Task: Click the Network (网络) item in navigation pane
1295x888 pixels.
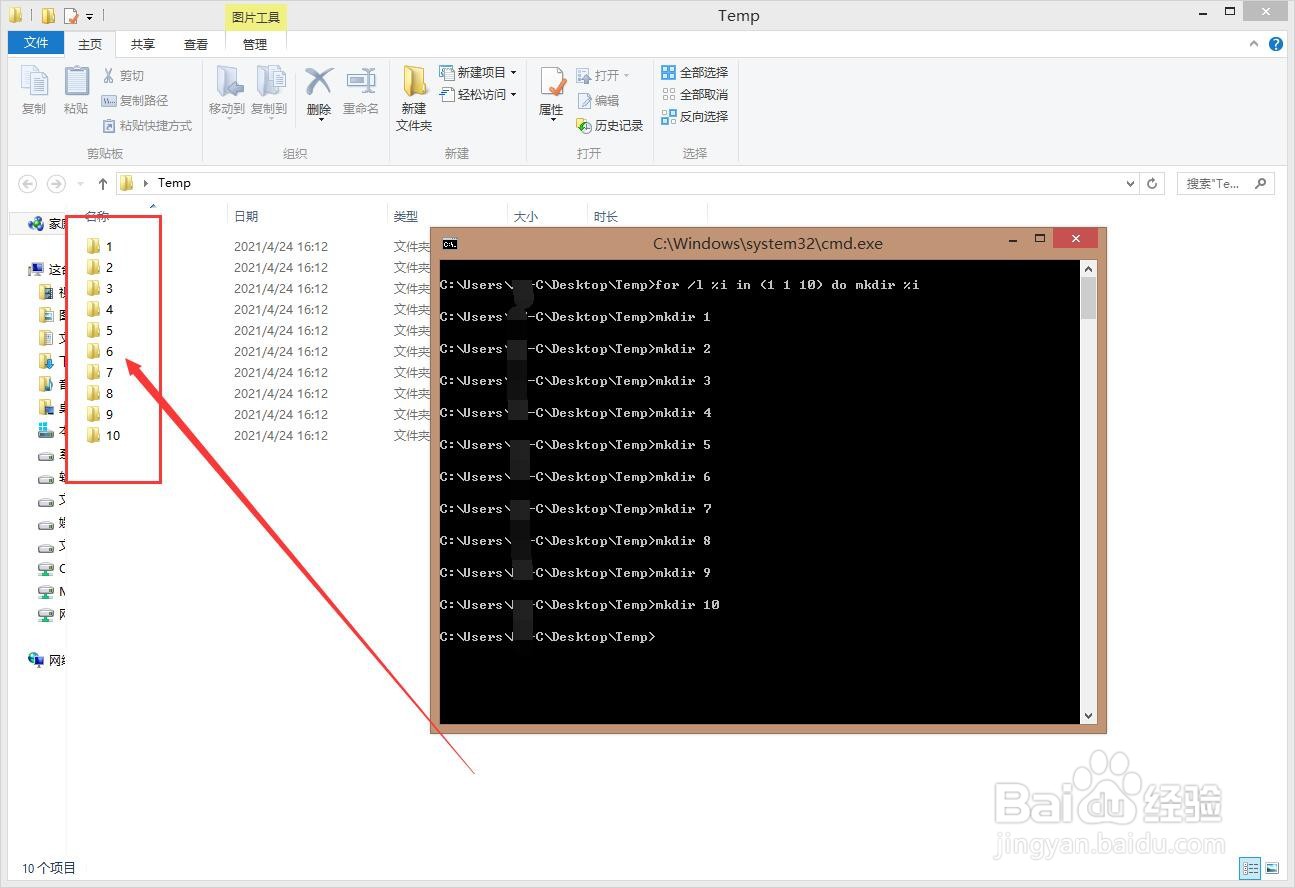Action: pos(47,660)
